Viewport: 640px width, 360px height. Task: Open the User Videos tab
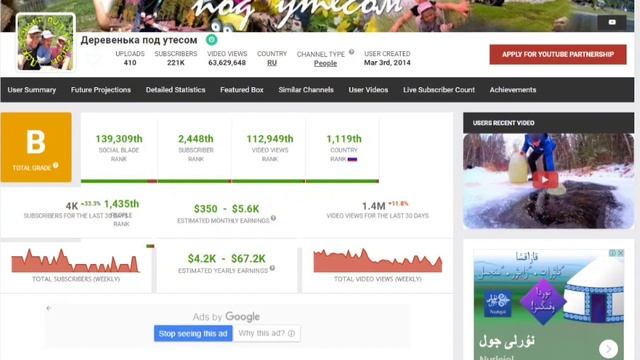pyautogui.click(x=368, y=90)
